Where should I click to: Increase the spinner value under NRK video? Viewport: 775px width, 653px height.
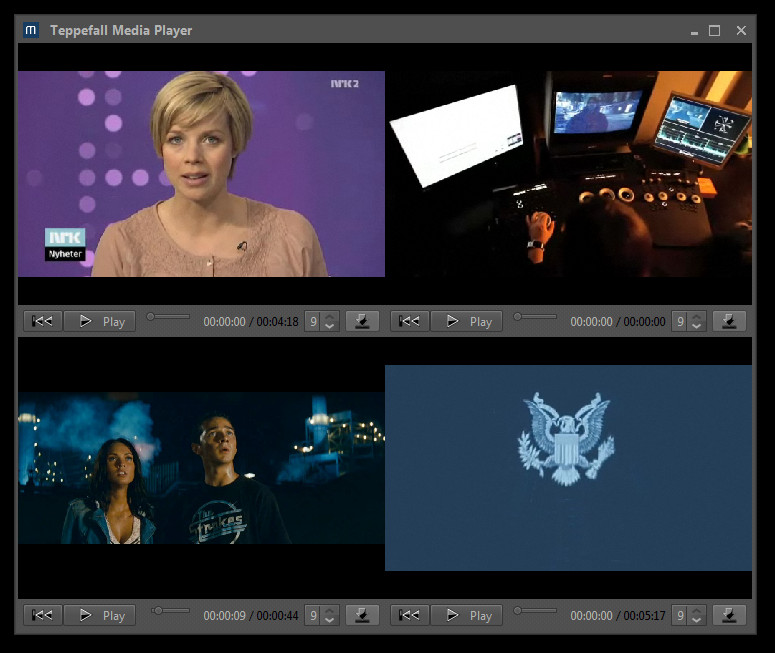(330, 316)
